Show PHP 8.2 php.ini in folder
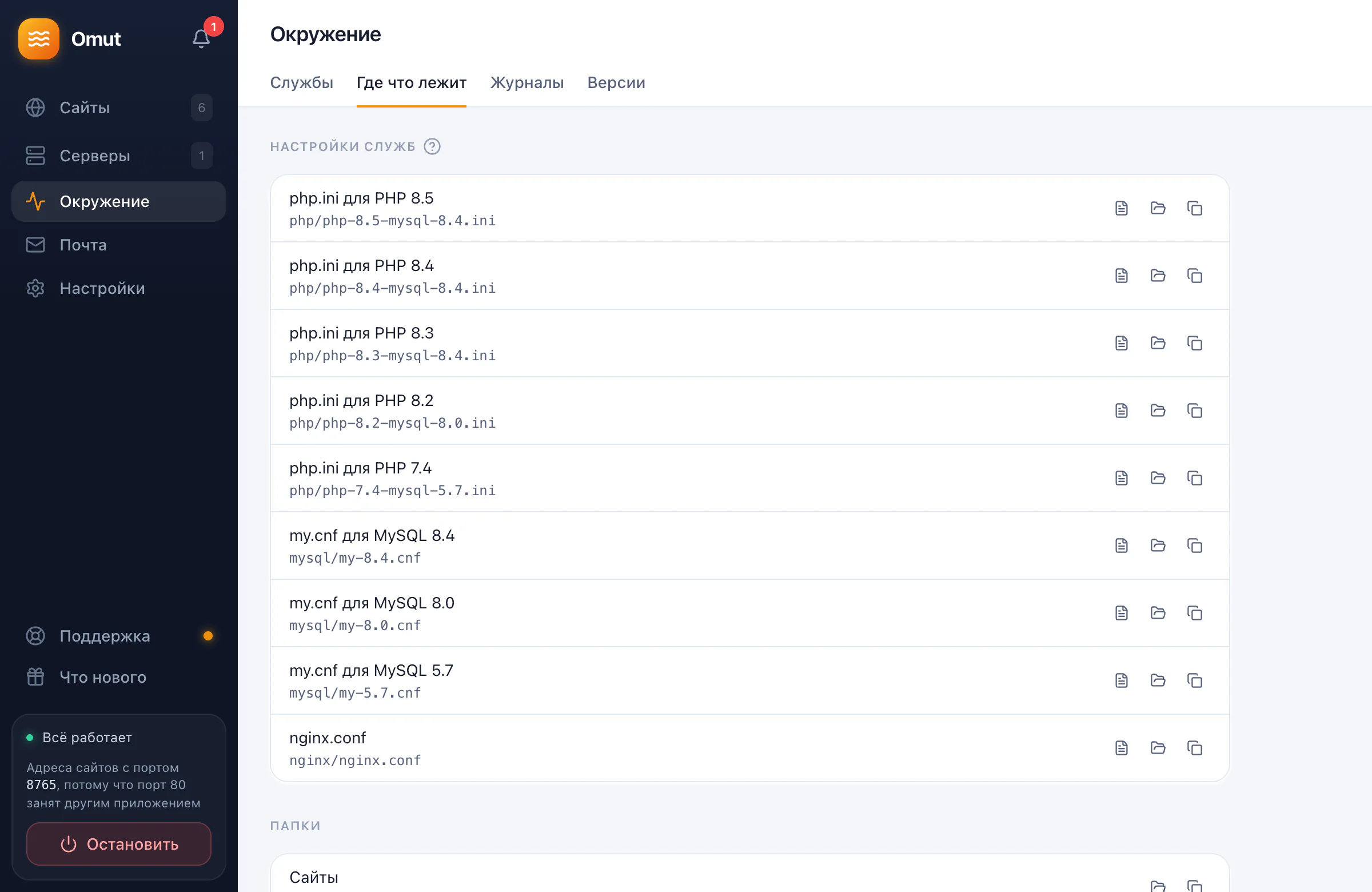The height and width of the screenshot is (892, 1372). click(1158, 411)
